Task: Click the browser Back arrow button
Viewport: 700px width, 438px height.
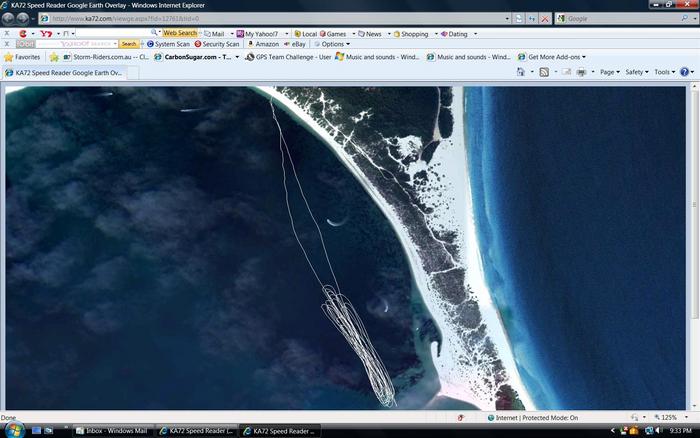Action: coord(8,18)
